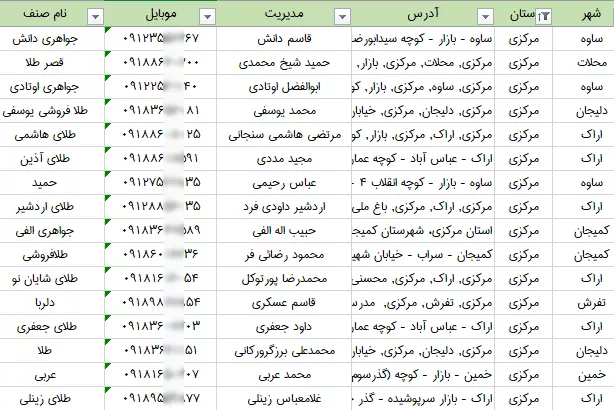The width and height of the screenshot is (614, 410).
Task: Select address cell استان مرکزی، شهرستان کمیجان
Action: [x=423, y=231]
